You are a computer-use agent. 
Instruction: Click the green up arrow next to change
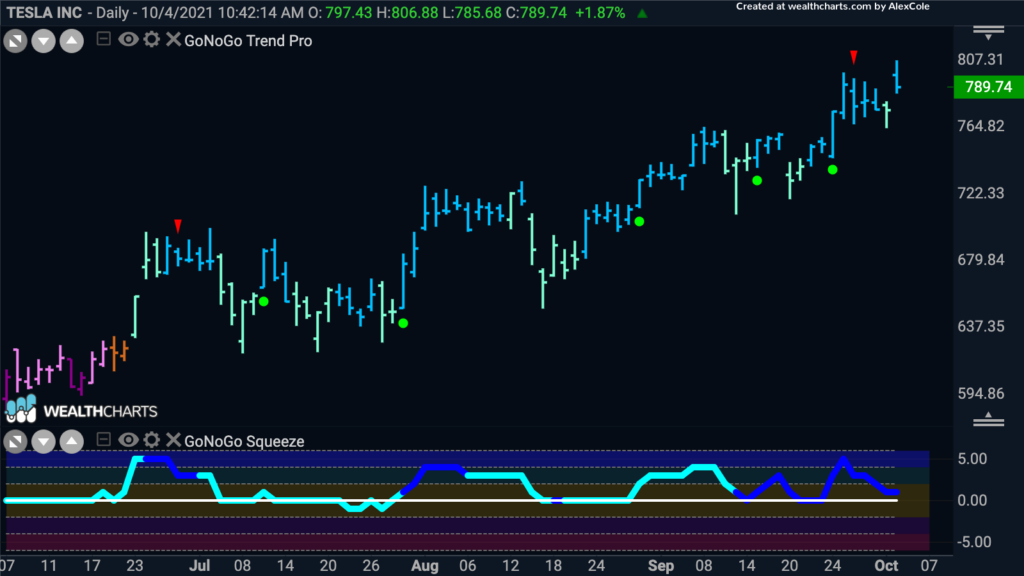(643, 13)
